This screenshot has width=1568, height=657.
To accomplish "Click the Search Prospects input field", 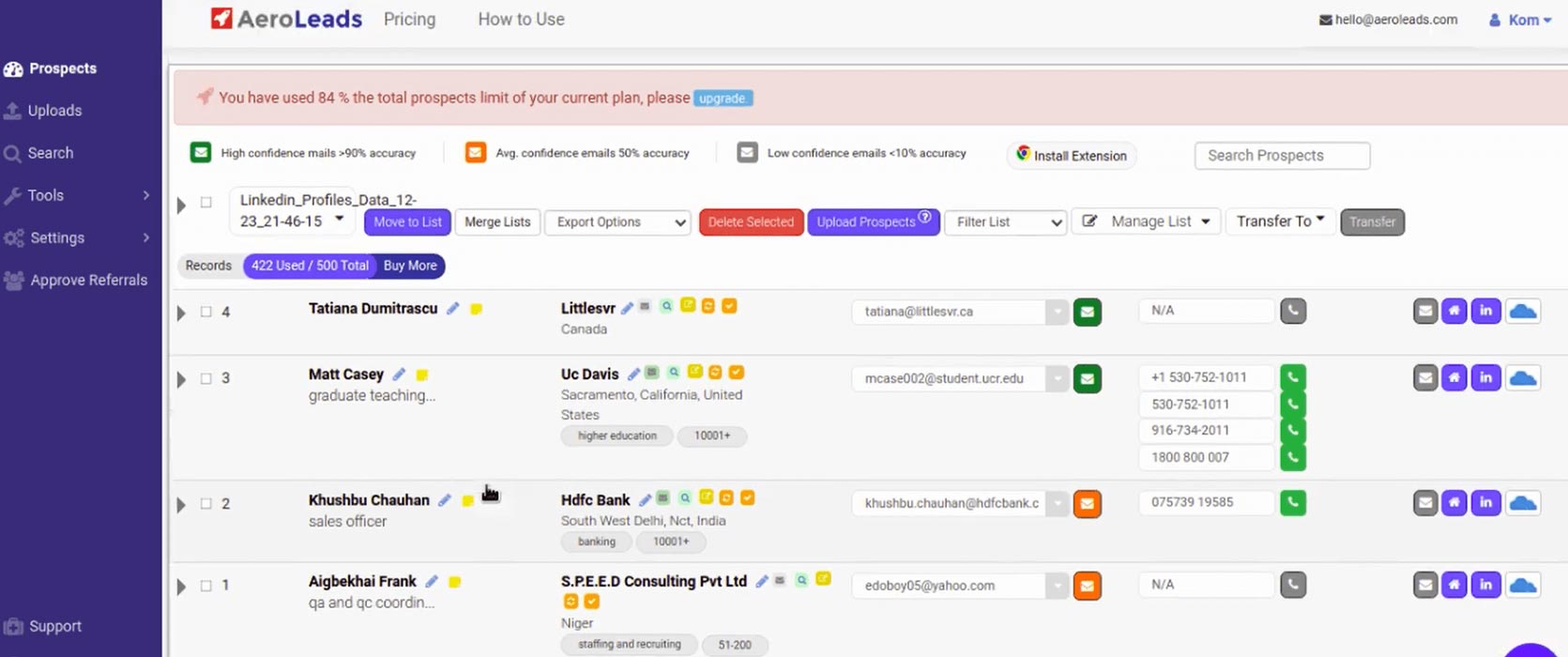I will (1282, 156).
